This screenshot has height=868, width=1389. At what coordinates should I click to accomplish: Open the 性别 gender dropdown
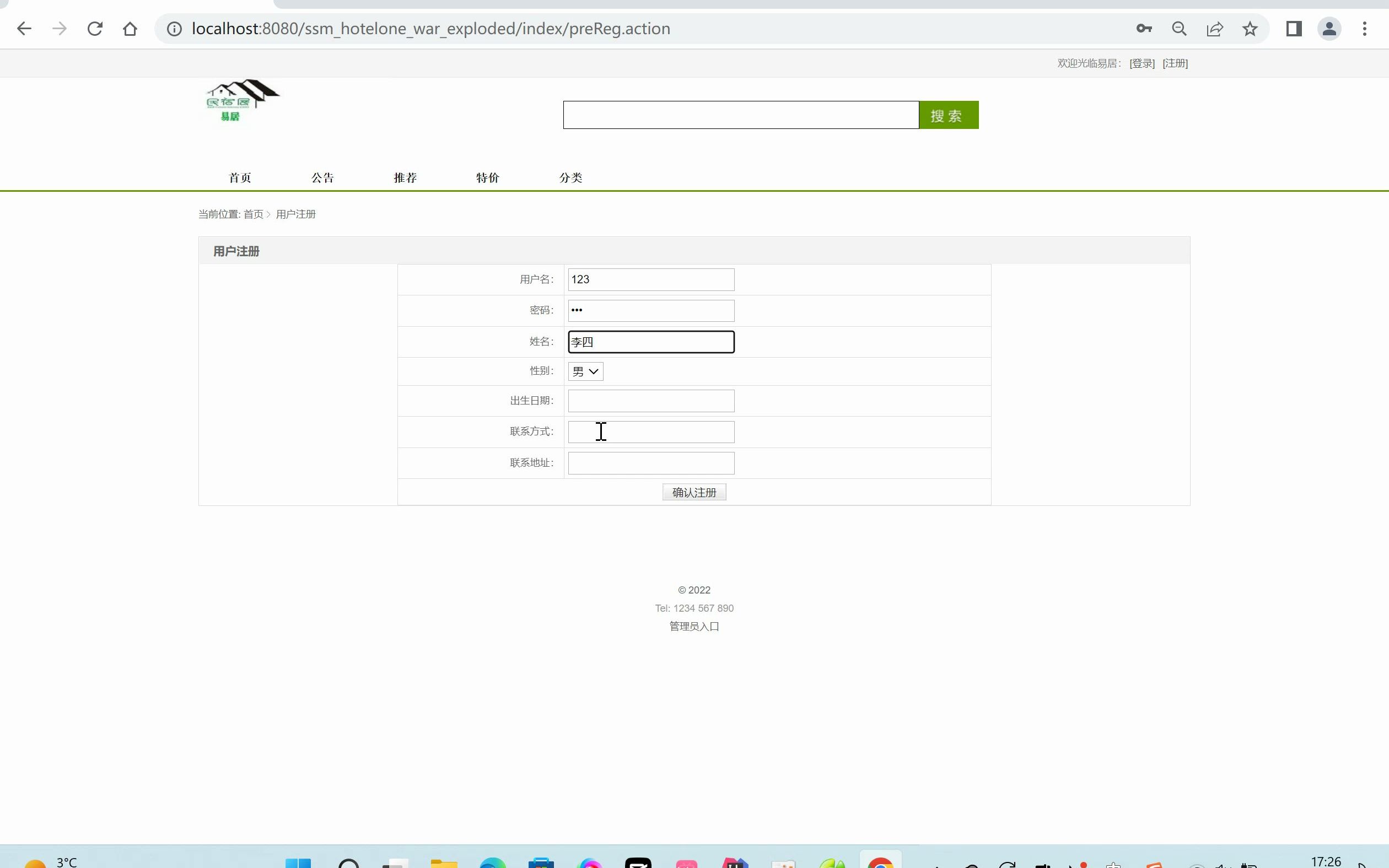click(x=584, y=371)
